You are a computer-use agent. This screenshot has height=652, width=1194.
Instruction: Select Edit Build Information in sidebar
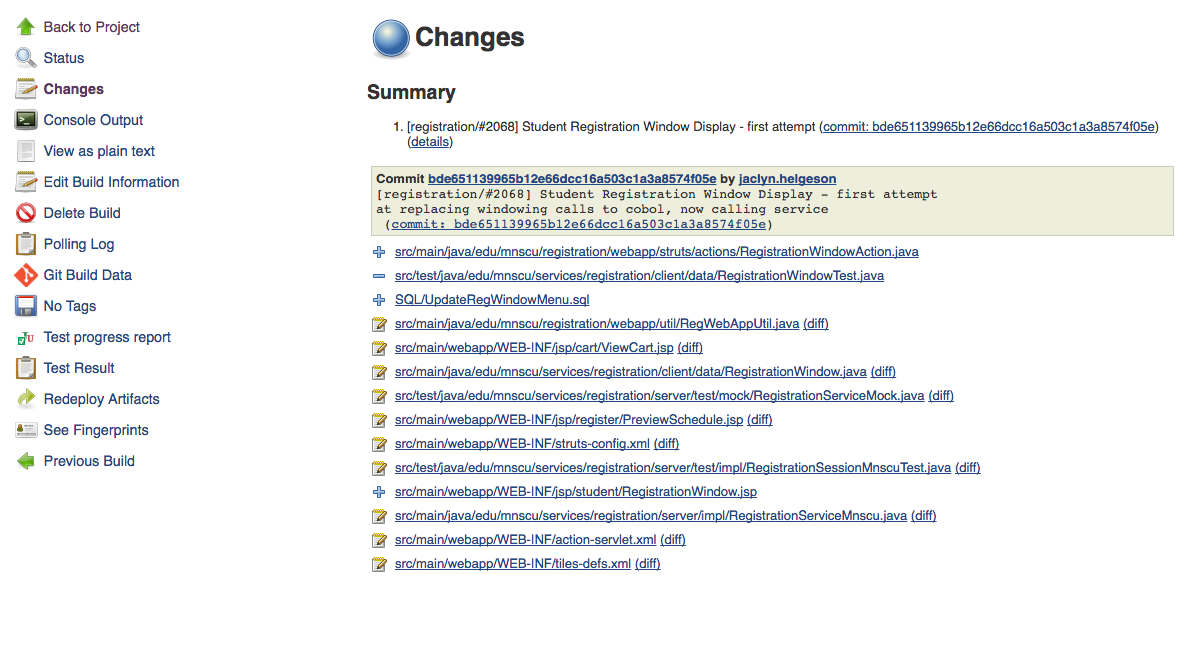point(111,182)
